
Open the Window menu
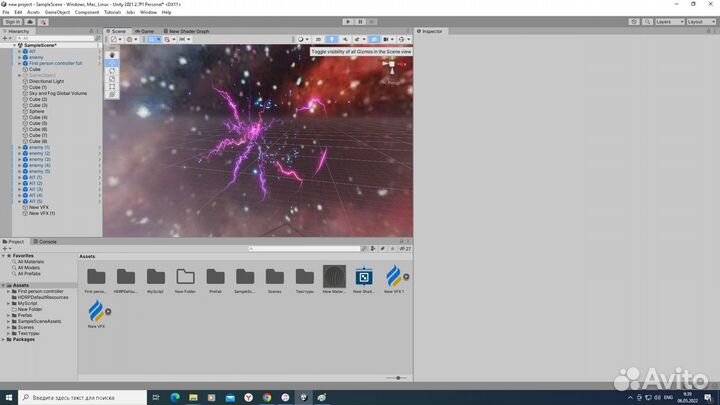tap(148, 12)
